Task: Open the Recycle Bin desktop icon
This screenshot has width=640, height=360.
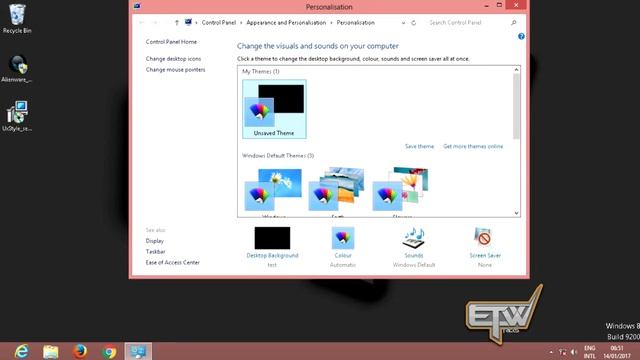Action: pyautogui.click(x=17, y=18)
